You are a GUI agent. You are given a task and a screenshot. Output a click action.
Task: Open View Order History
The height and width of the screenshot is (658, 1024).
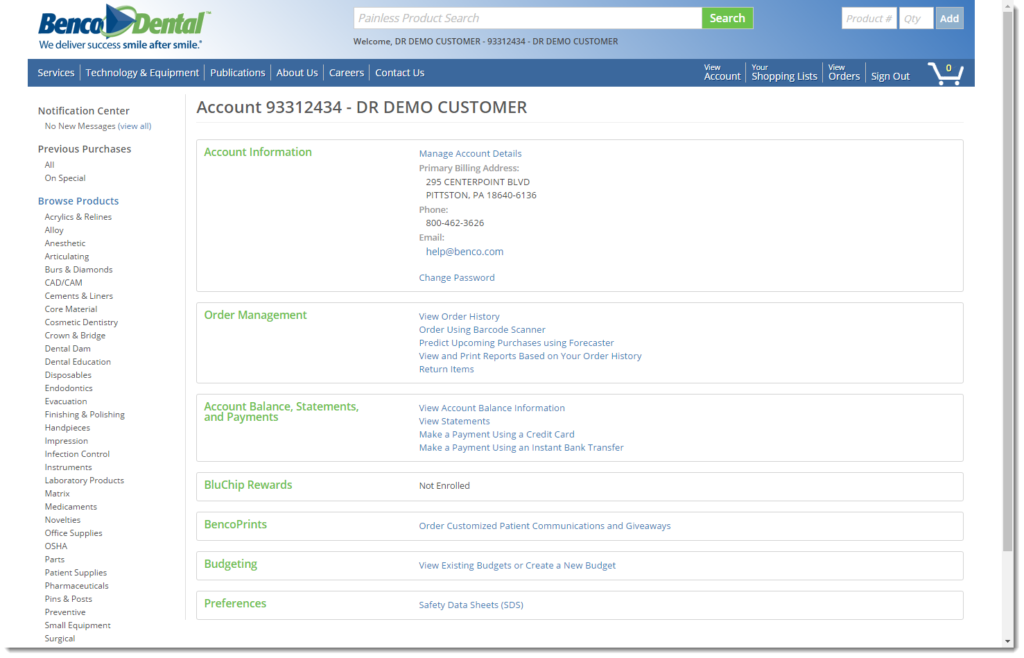[459, 316]
